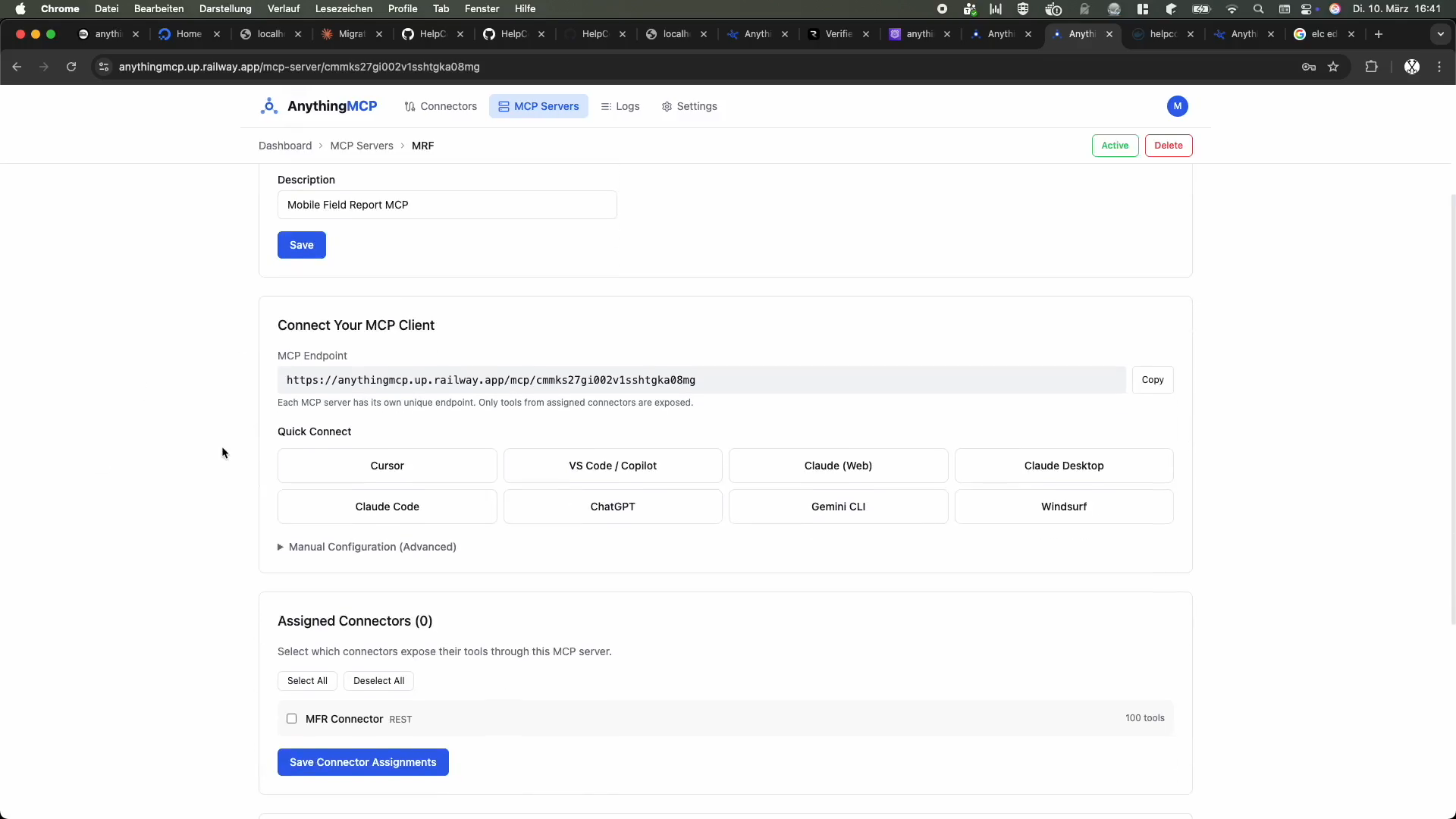
Task: Bookmark this page with the star
Action: point(1333,67)
